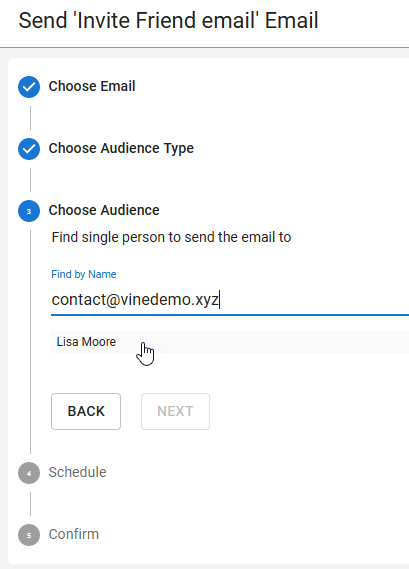Viewport: 409px width, 569px height.
Task: Click connector line below Choose Audience Type step
Action: point(30,180)
